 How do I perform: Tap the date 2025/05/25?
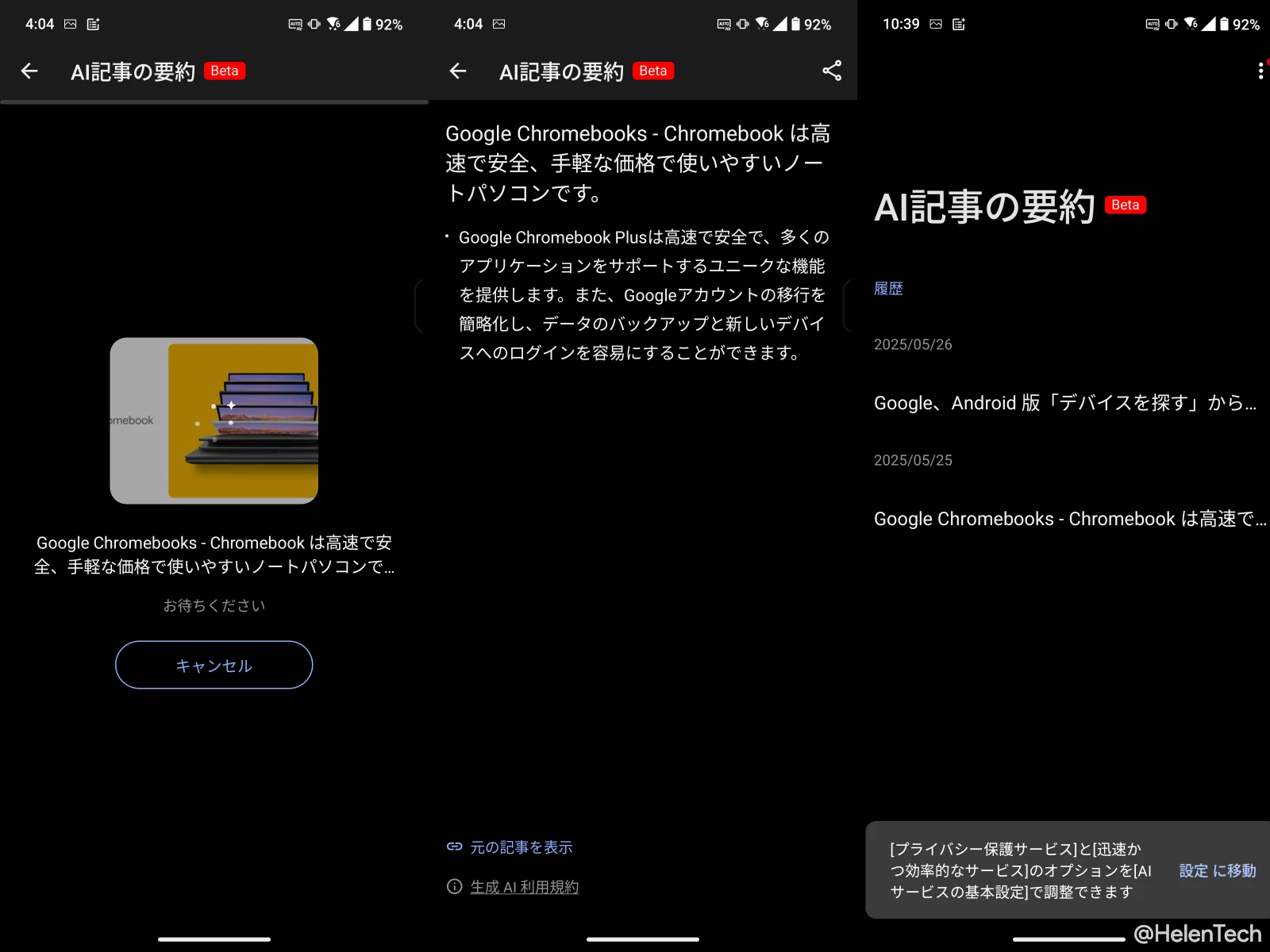(x=913, y=460)
